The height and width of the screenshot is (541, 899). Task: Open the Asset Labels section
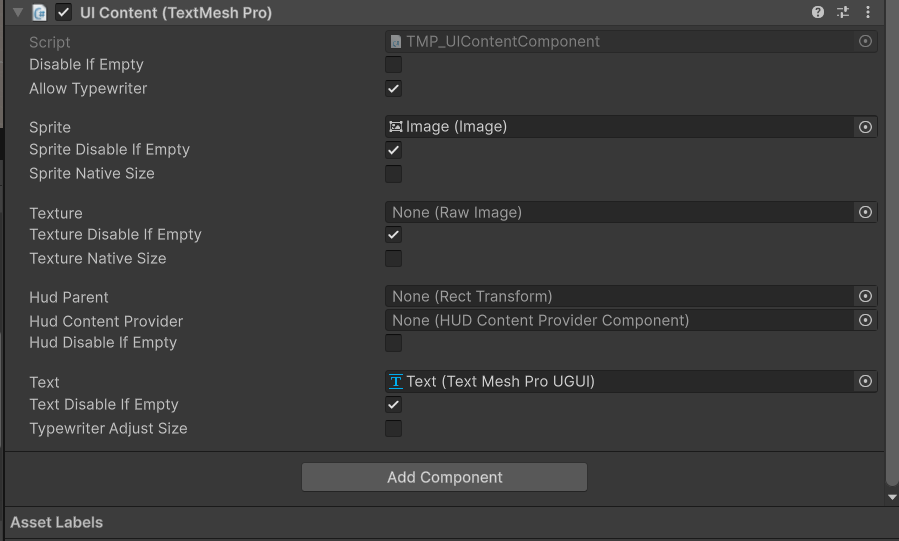click(x=57, y=522)
